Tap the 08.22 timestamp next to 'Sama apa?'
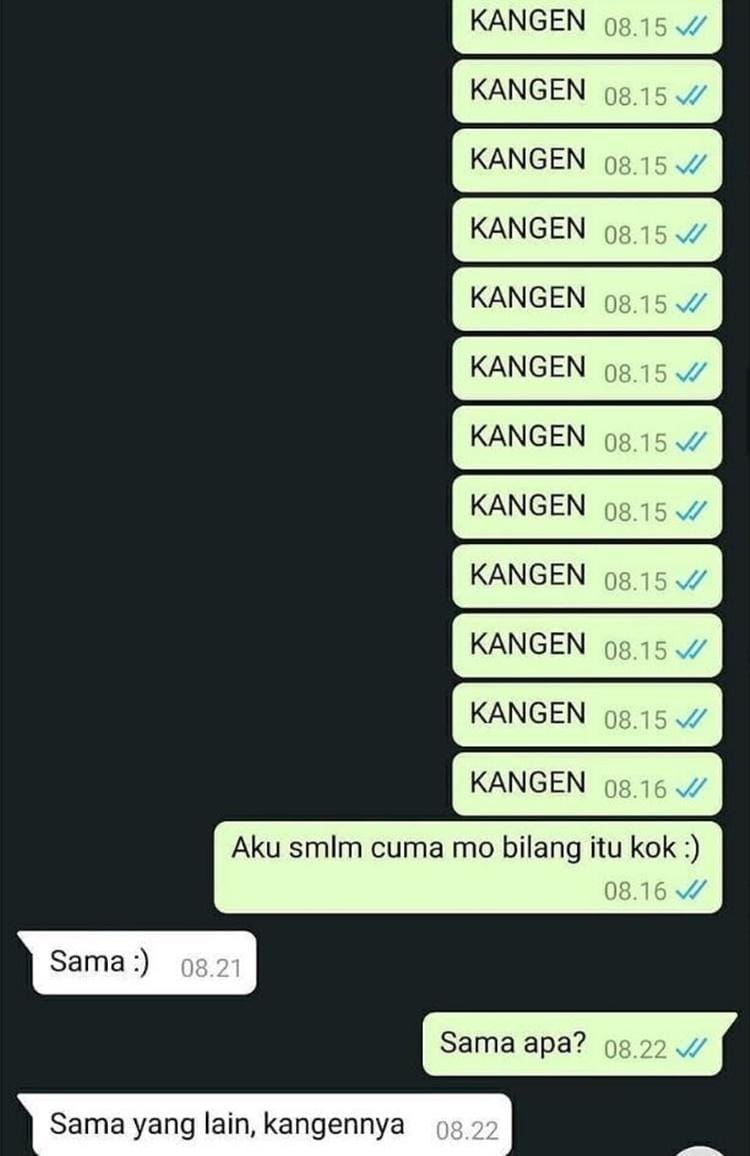The image size is (750, 1156). point(635,1049)
